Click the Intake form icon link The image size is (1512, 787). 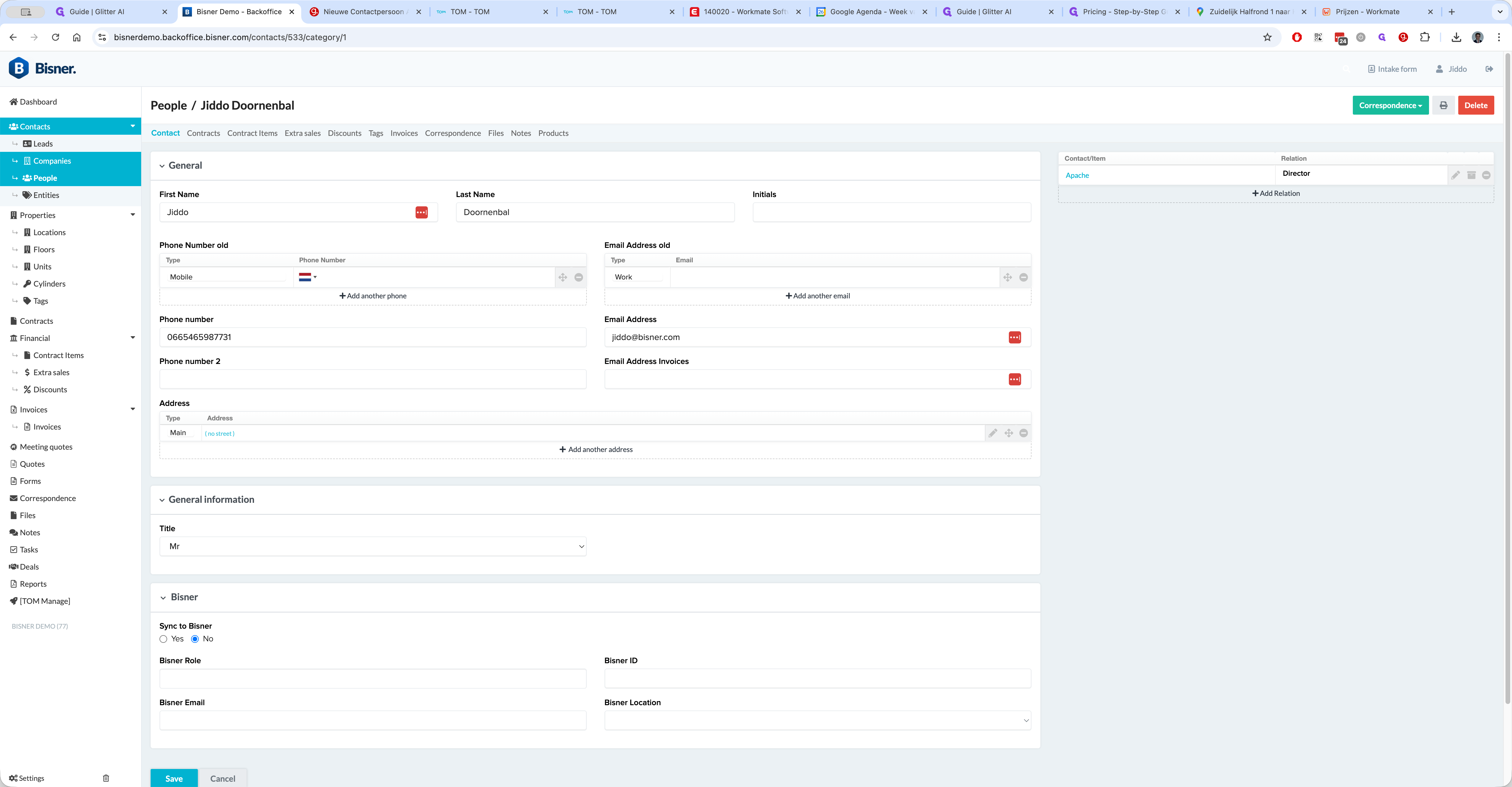click(1392, 69)
